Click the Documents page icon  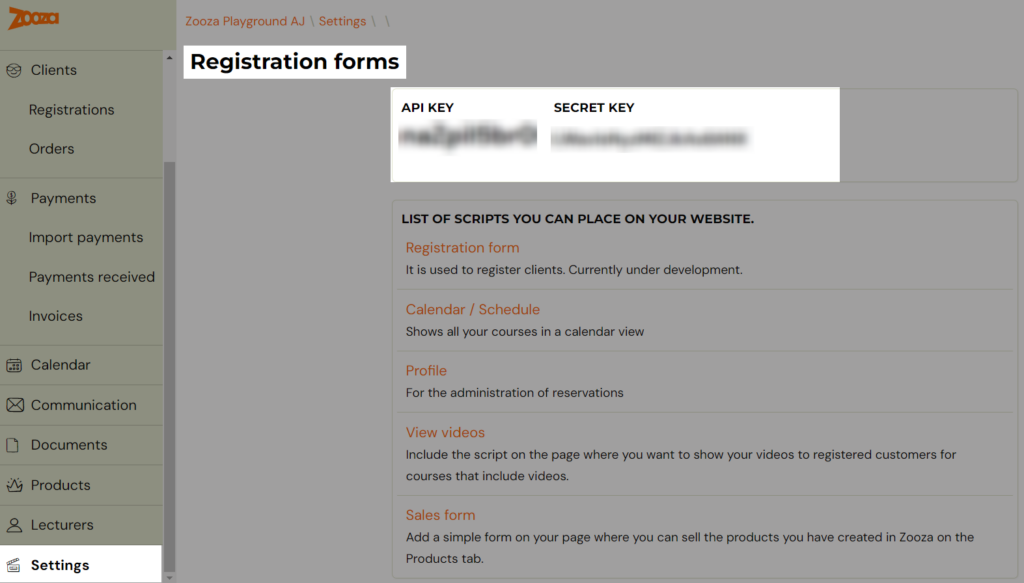[x=12, y=445]
